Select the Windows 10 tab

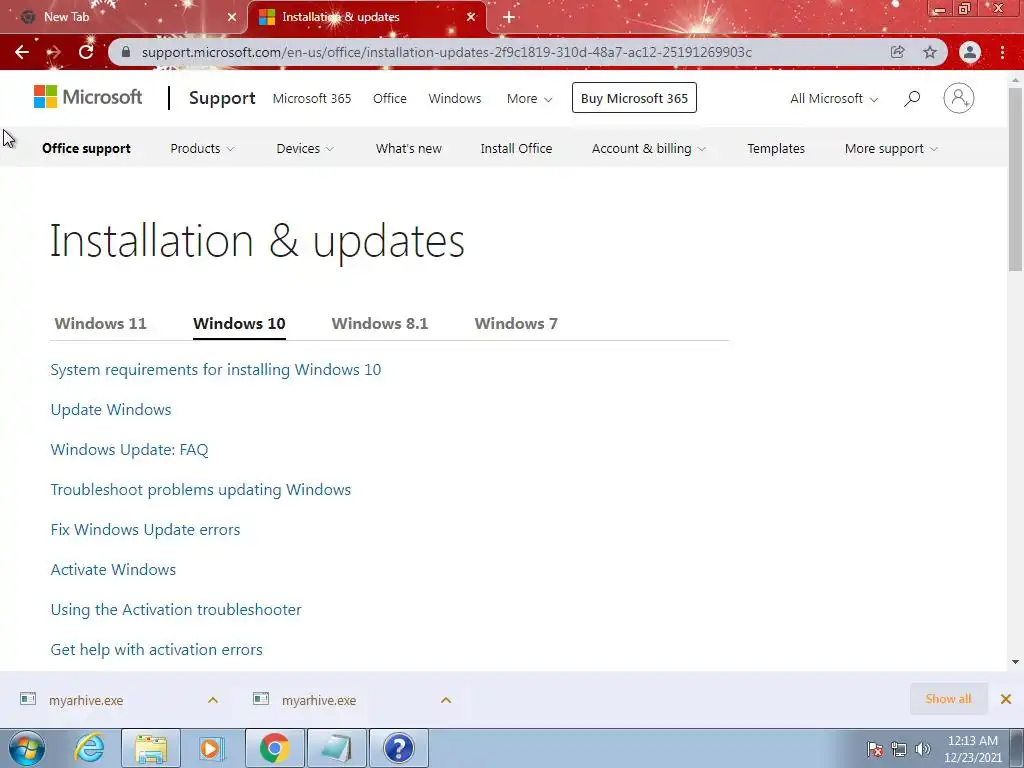(239, 323)
